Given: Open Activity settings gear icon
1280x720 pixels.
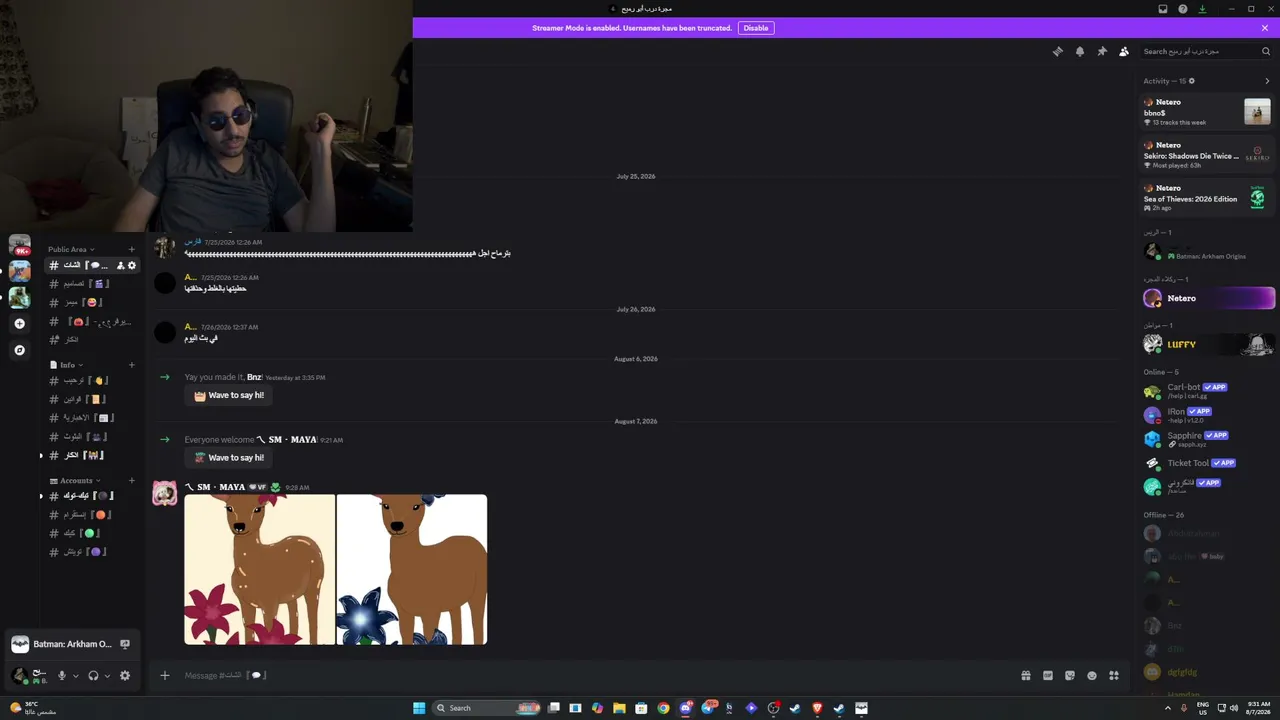Looking at the screenshot, I should (1192, 81).
